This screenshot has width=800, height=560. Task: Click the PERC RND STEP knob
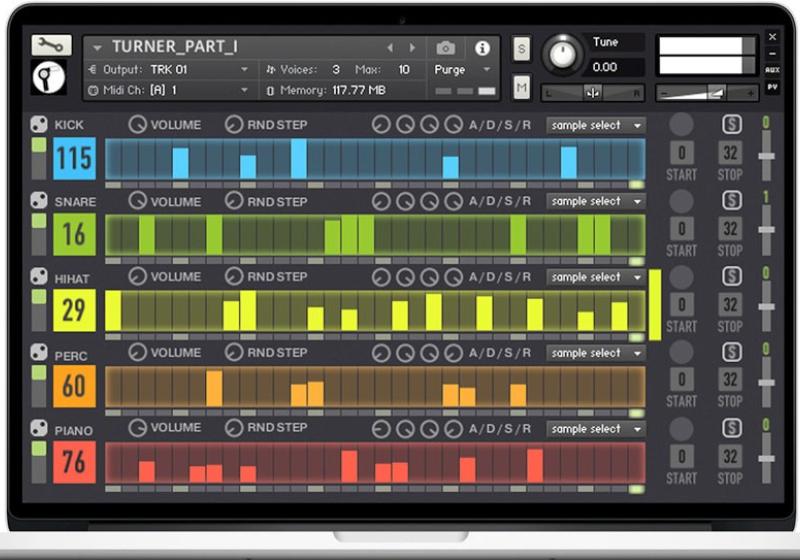click(234, 353)
